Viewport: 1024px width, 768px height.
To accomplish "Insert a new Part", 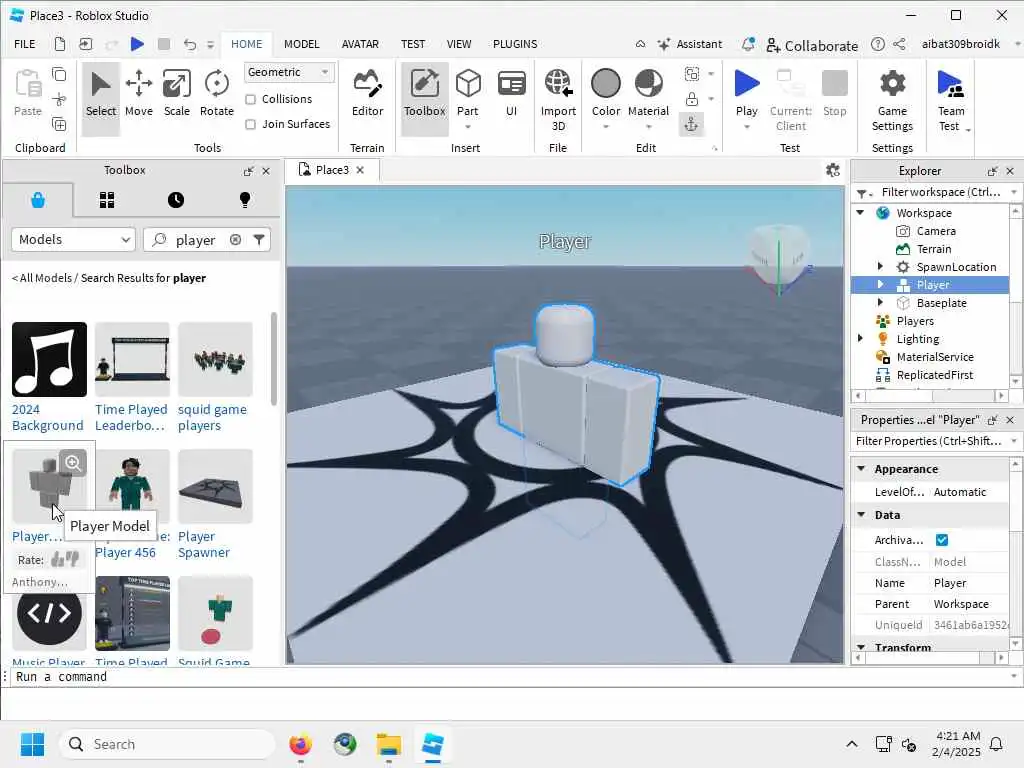I will click(x=468, y=93).
